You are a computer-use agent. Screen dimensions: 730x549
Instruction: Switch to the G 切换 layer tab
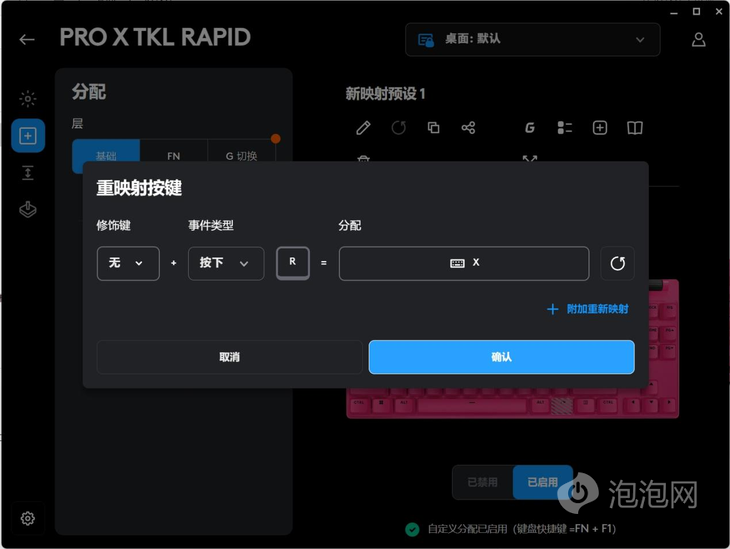tap(242, 156)
